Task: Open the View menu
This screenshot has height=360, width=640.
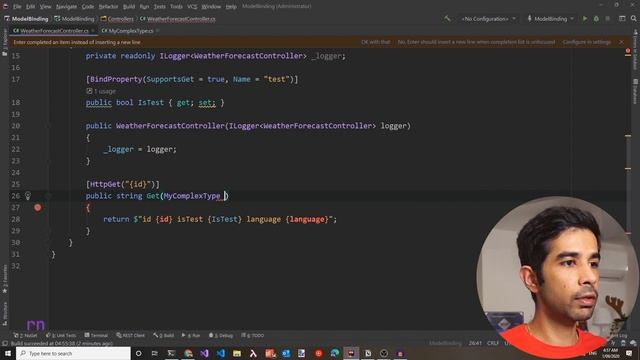Action: pyautogui.click(x=45, y=7)
